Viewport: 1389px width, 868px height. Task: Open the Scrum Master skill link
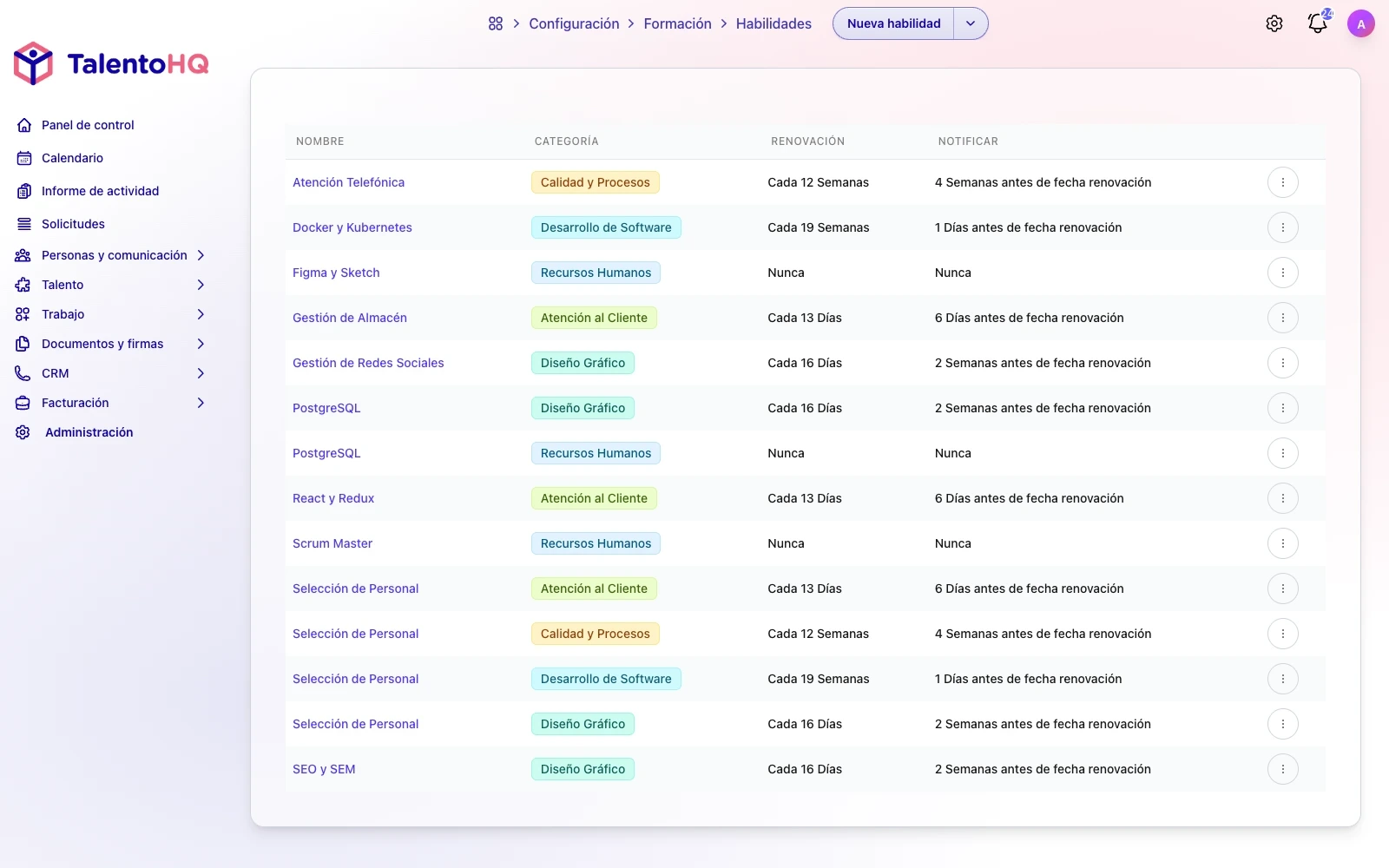click(332, 543)
